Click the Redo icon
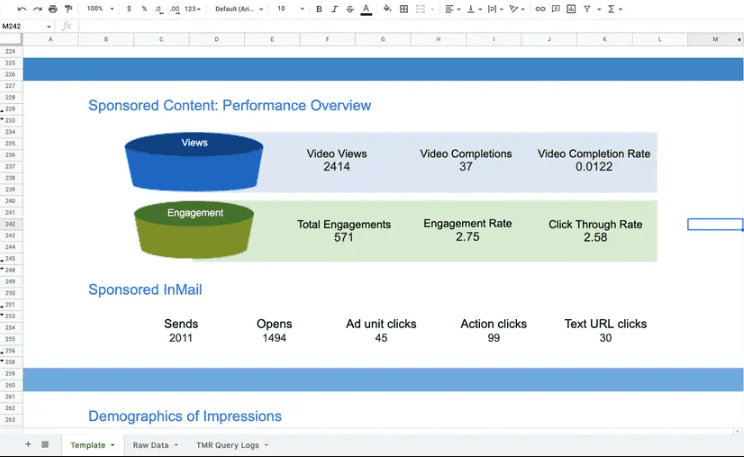The image size is (744, 457). click(x=37, y=9)
